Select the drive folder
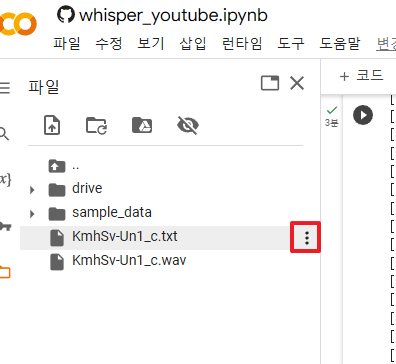The image size is (396, 364). (x=87, y=188)
